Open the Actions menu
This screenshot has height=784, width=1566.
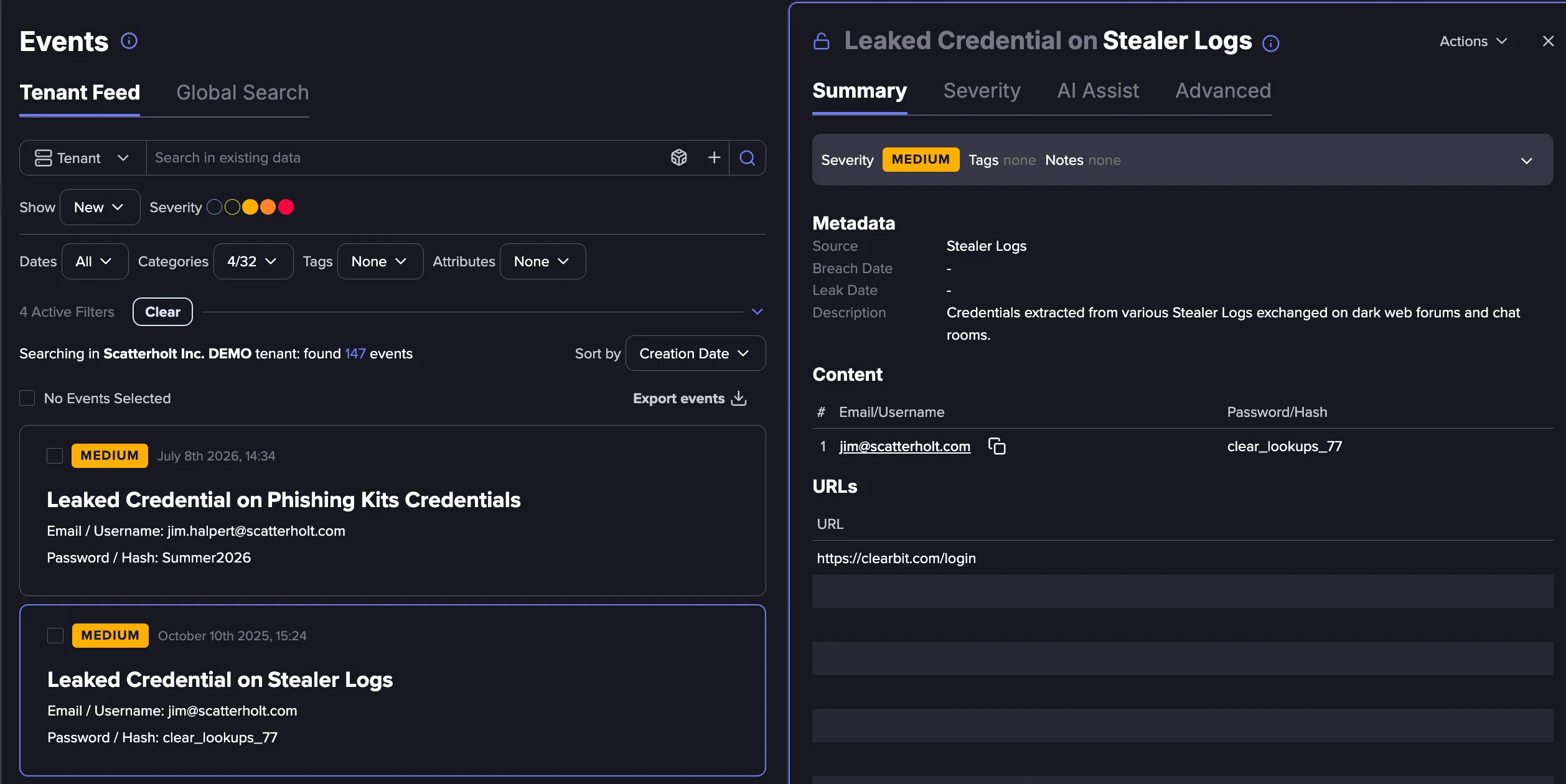pos(1473,41)
